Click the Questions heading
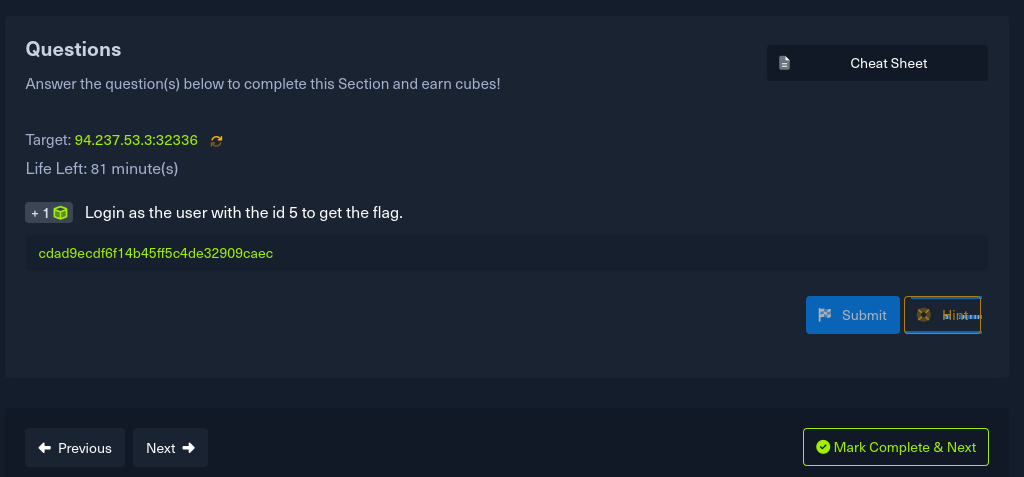The width and height of the screenshot is (1024, 477). pyautogui.click(x=73, y=49)
